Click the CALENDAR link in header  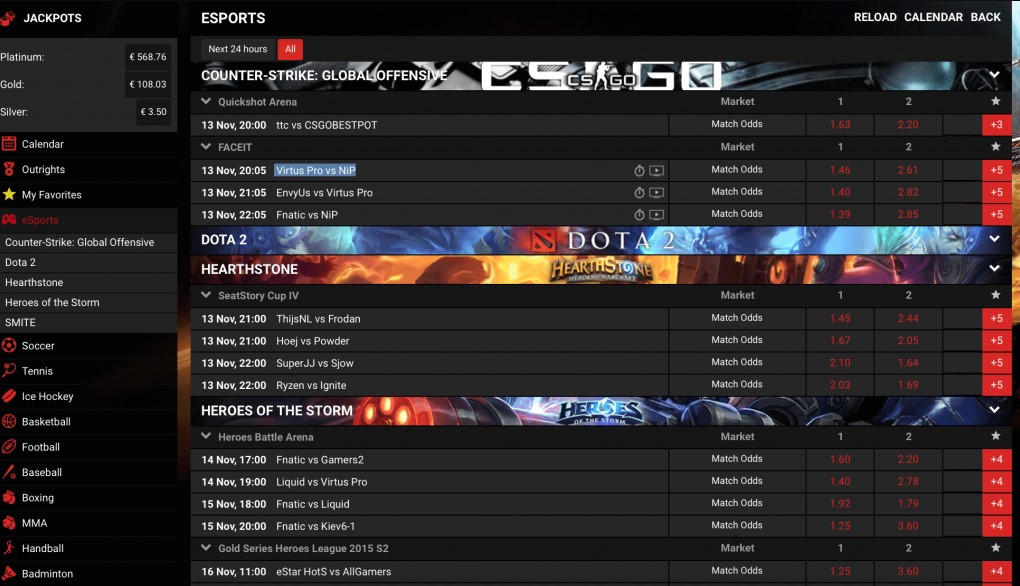pyautogui.click(x=933, y=18)
